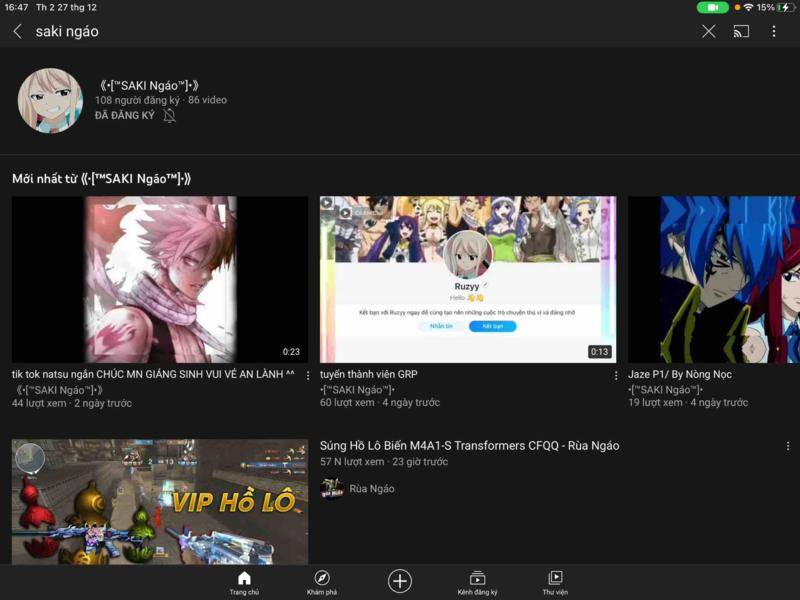
Task: Play the VIP Hồ Lô gameplay thumbnail
Action: click(x=160, y=502)
